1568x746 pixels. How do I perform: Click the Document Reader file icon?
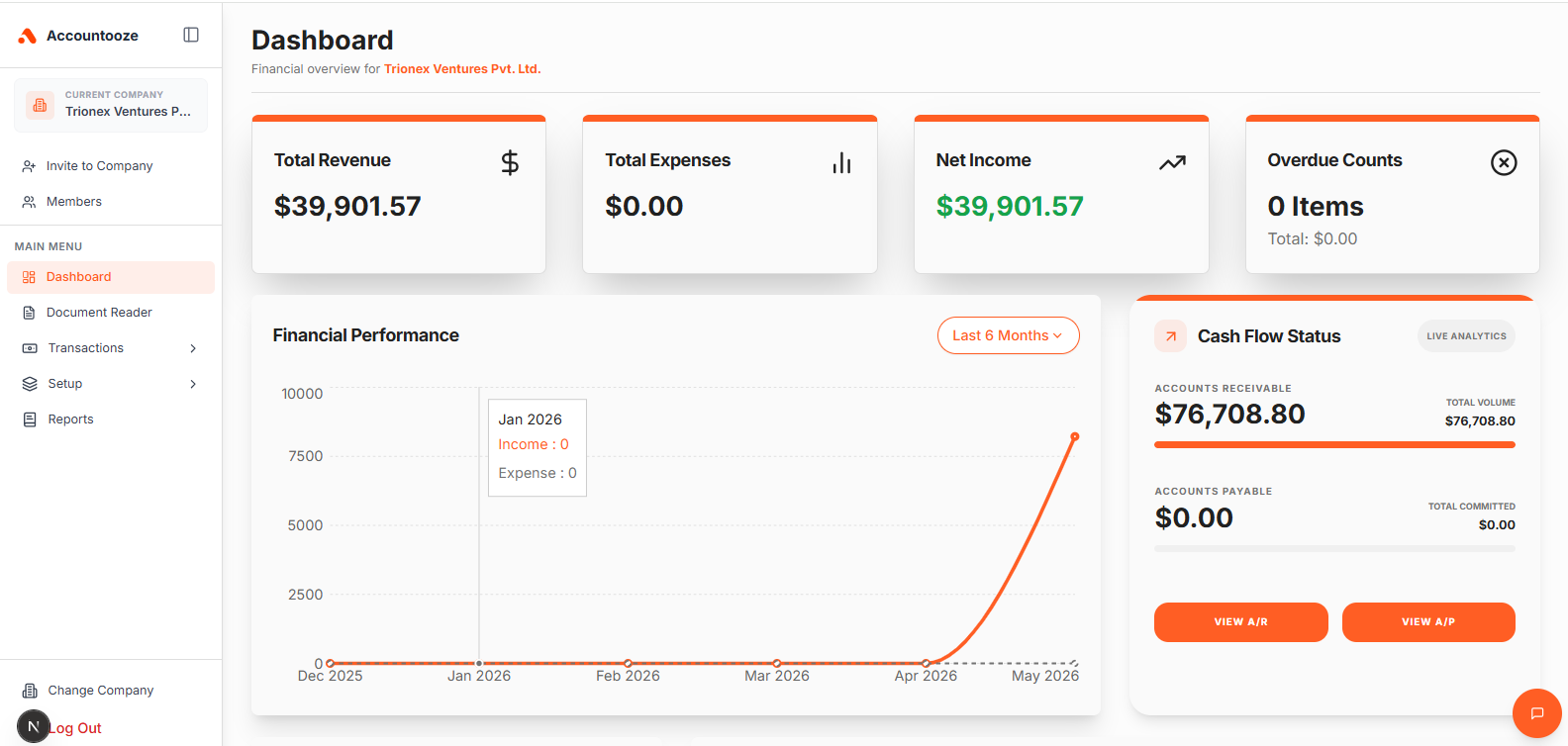point(29,313)
